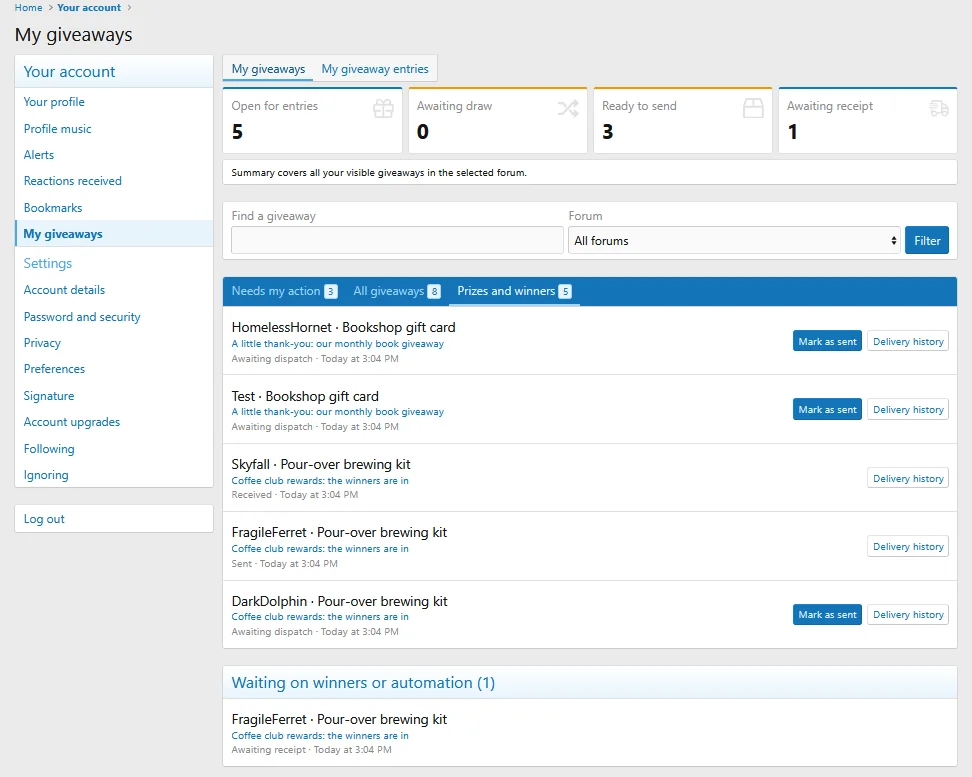View Delivery history for HomelessHornet
This screenshot has height=777, width=972.
point(908,342)
